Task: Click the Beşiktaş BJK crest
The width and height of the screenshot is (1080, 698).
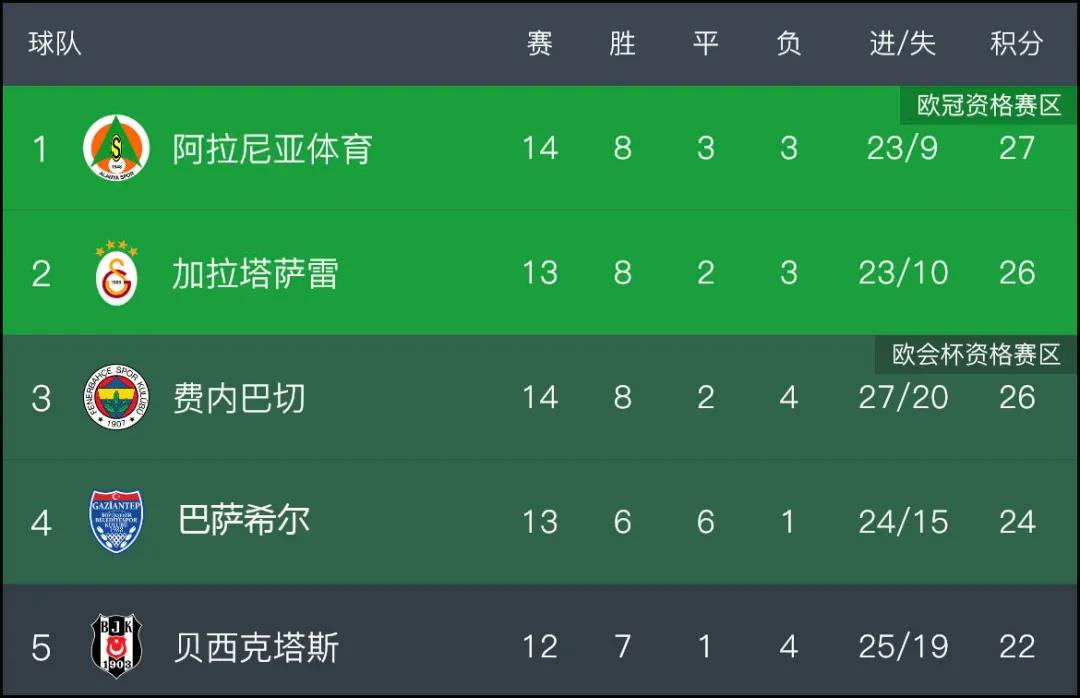Action: pos(116,646)
